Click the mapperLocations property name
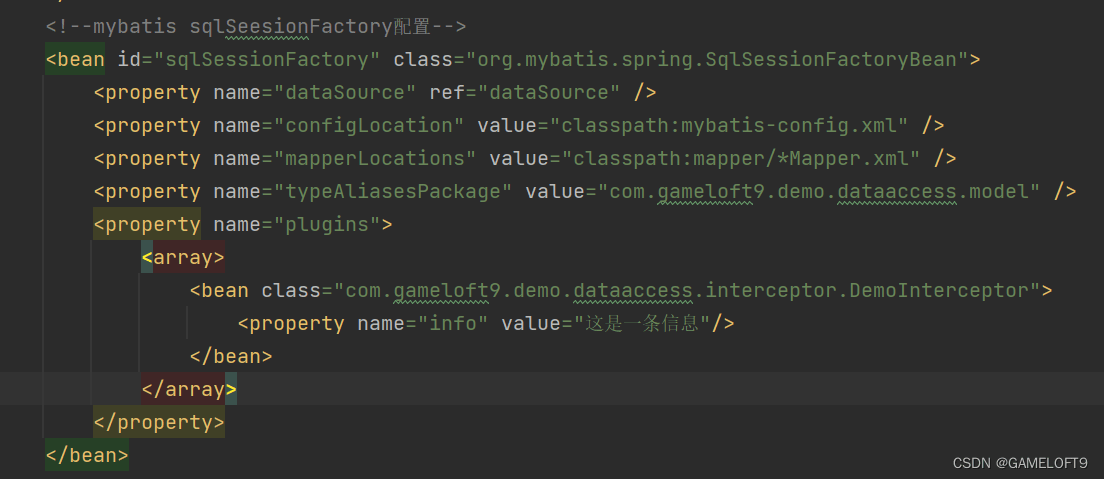 375,159
